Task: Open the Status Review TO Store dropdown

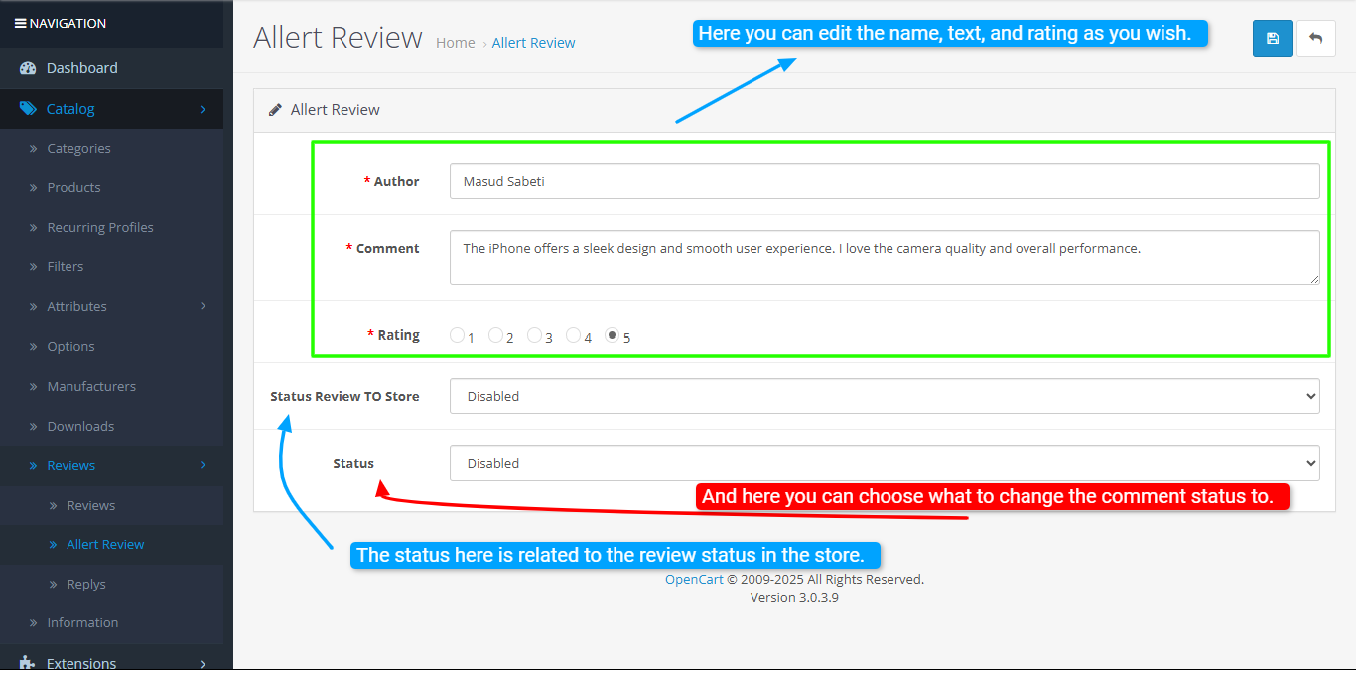Action: tap(884, 396)
